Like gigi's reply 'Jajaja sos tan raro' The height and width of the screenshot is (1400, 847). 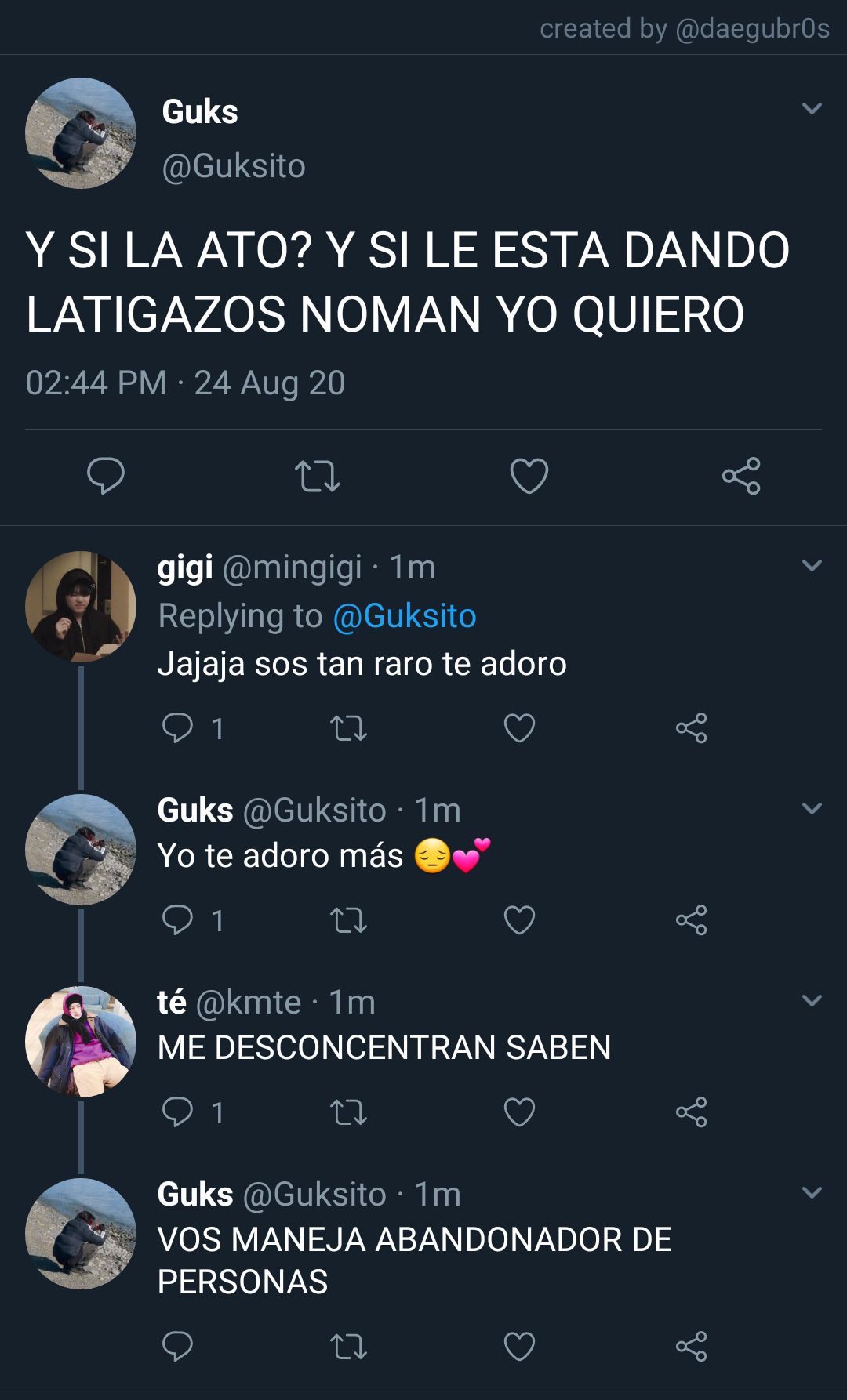point(519,728)
